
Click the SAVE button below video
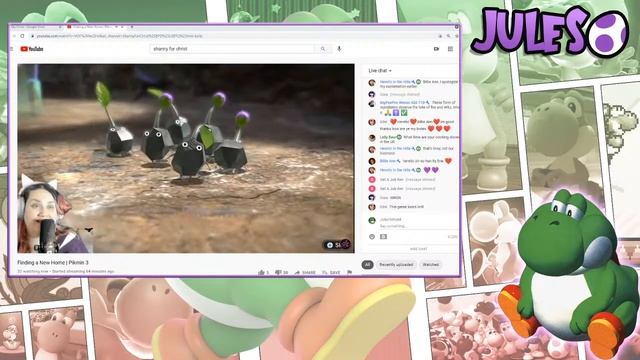click(x=331, y=272)
